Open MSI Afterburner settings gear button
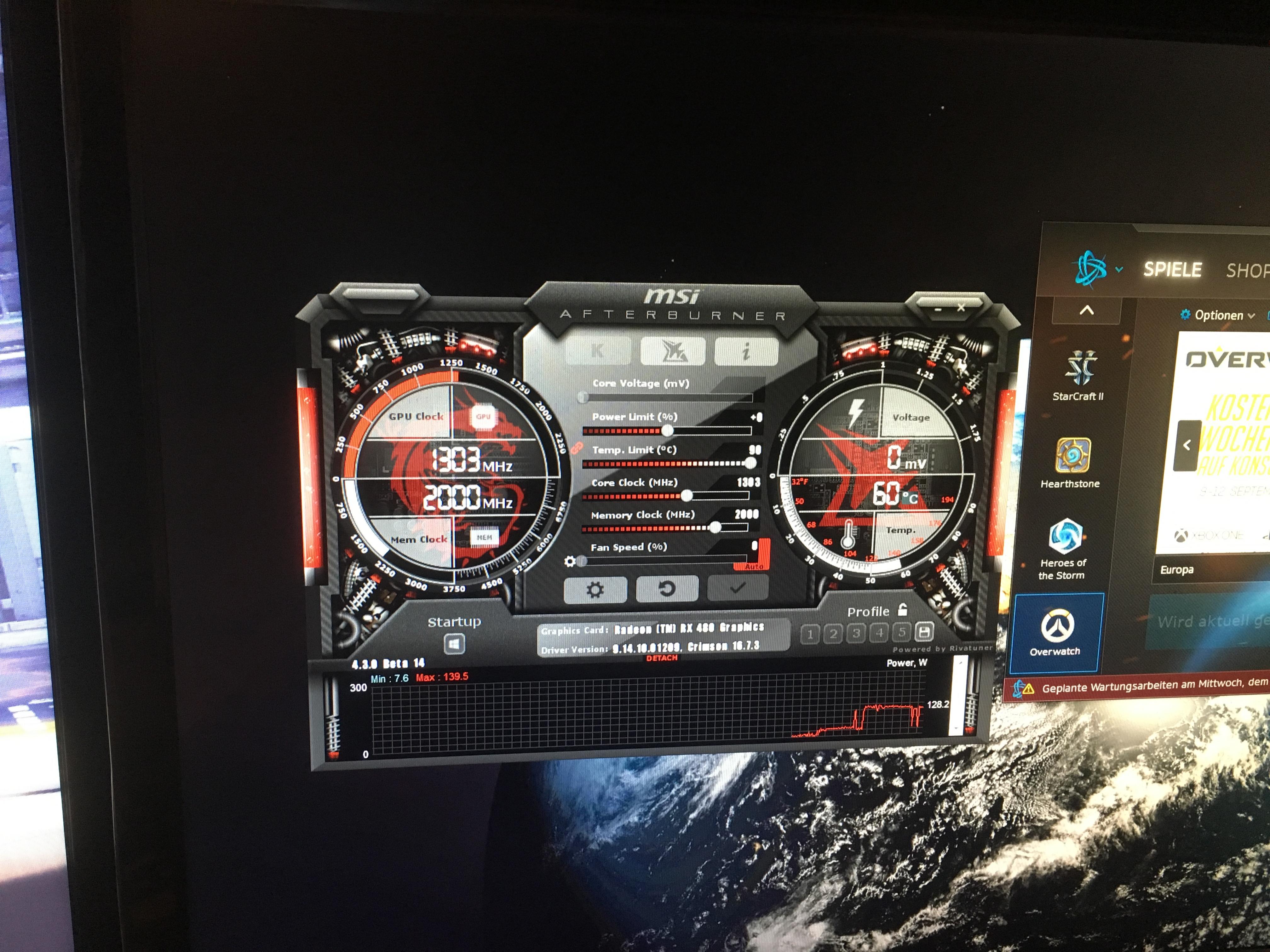Screen dimensions: 1270x952 [x=595, y=589]
